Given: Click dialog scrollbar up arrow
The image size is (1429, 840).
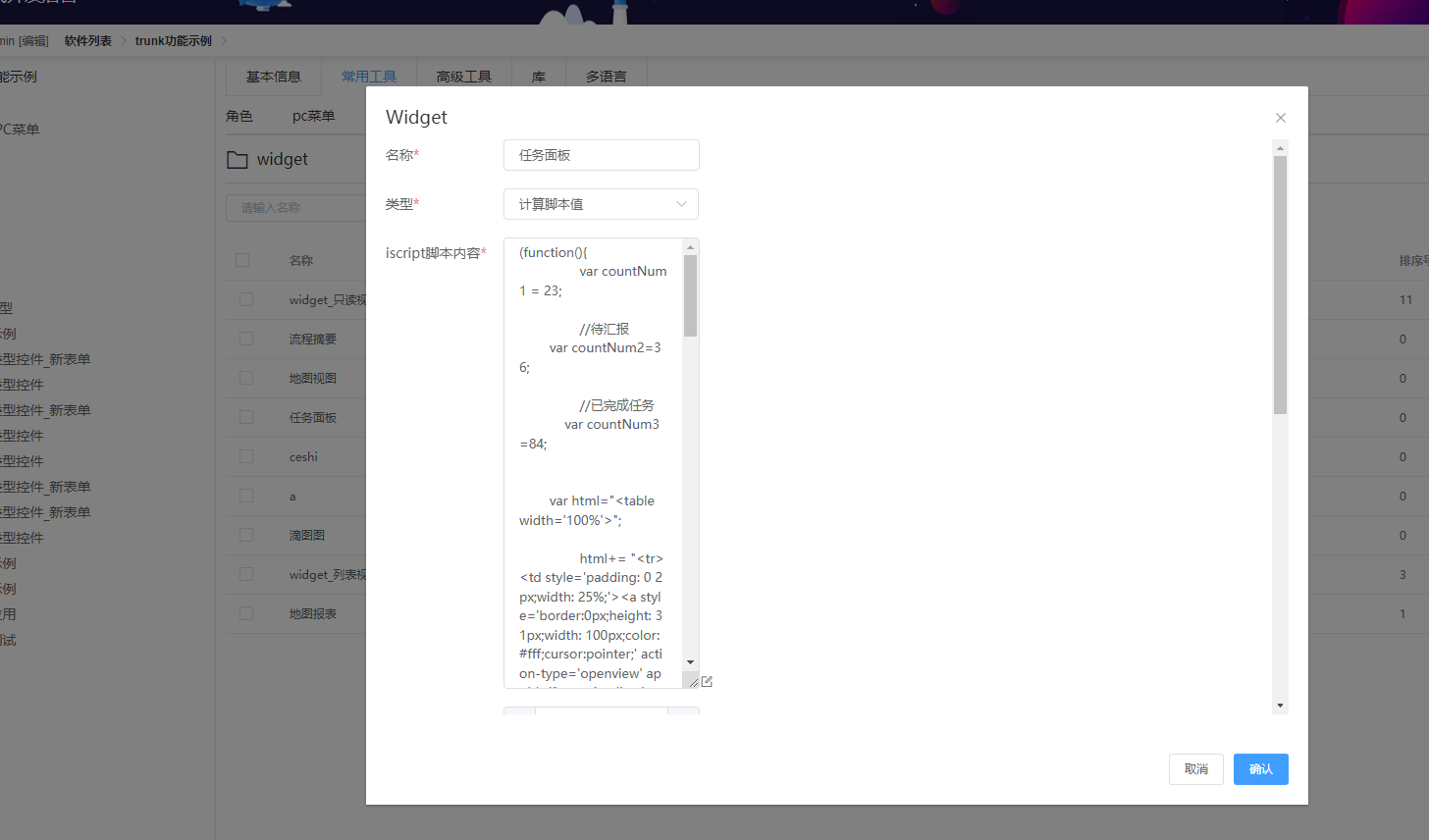Looking at the screenshot, I should [1280, 148].
